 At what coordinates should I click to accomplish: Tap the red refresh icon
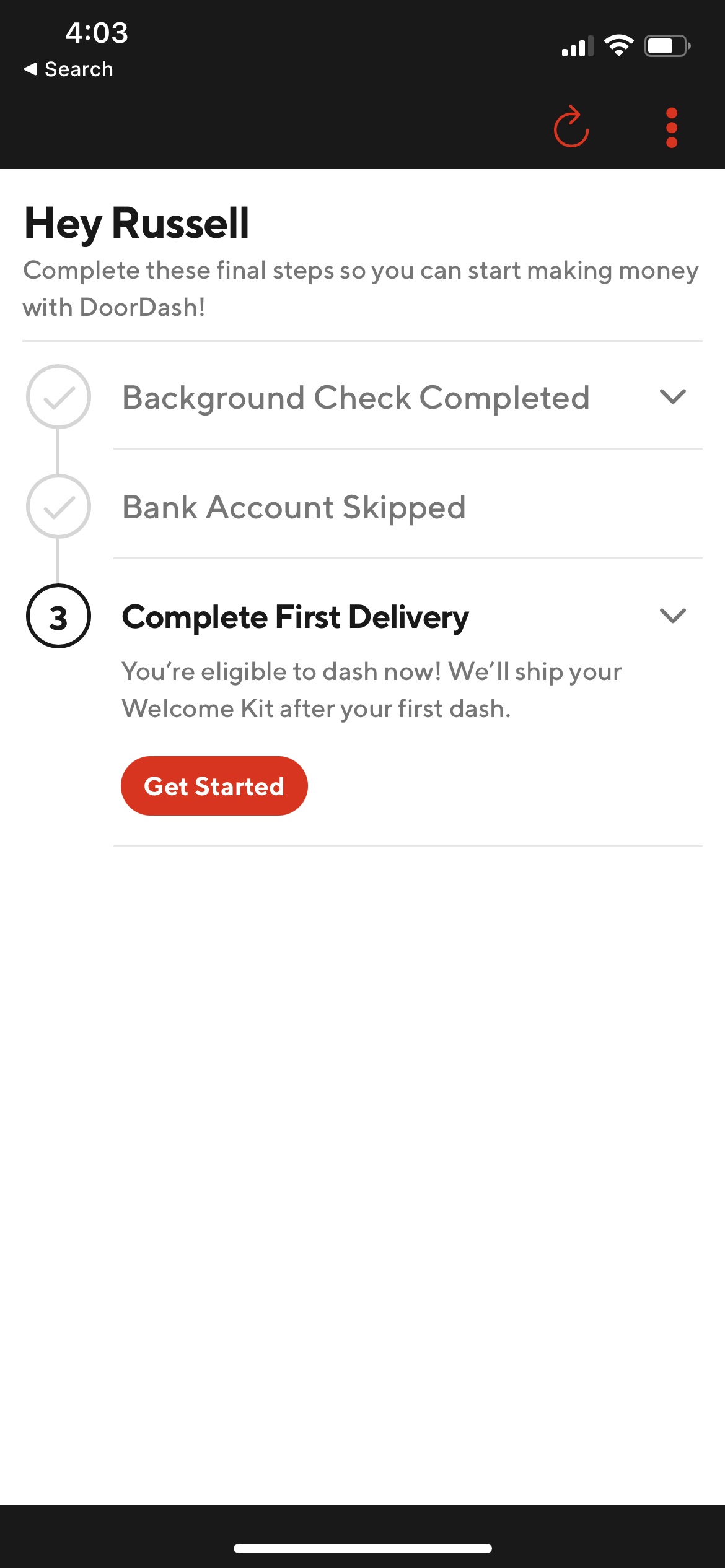pos(571,127)
